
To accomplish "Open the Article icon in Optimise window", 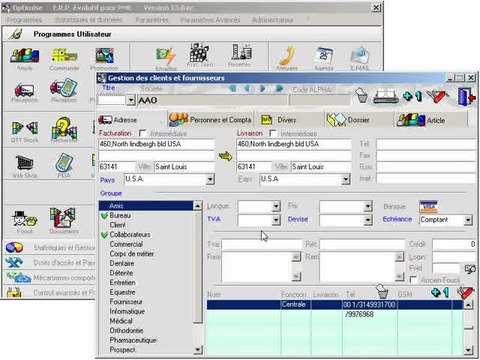I will point(25,56).
